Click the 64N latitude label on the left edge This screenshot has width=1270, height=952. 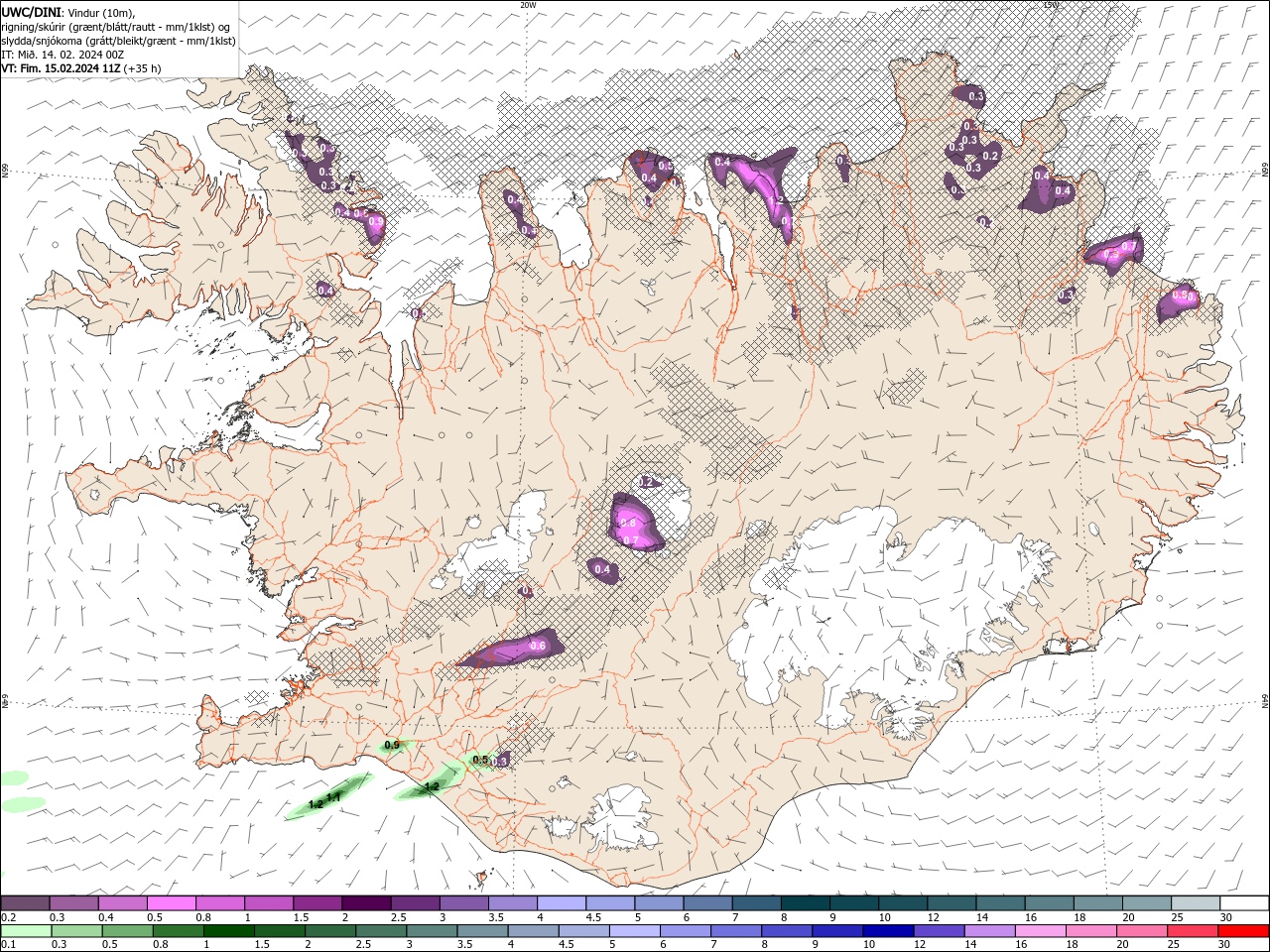(5, 701)
